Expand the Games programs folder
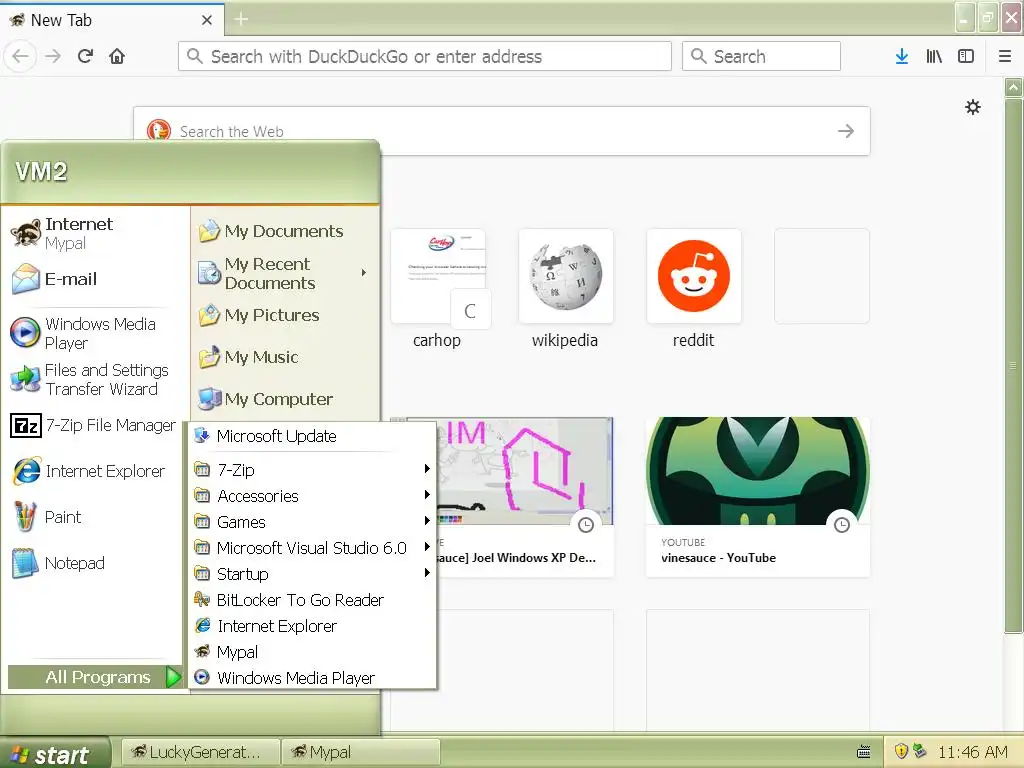The height and width of the screenshot is (768, 1024). pyautogui.click(x=312, y=522)
